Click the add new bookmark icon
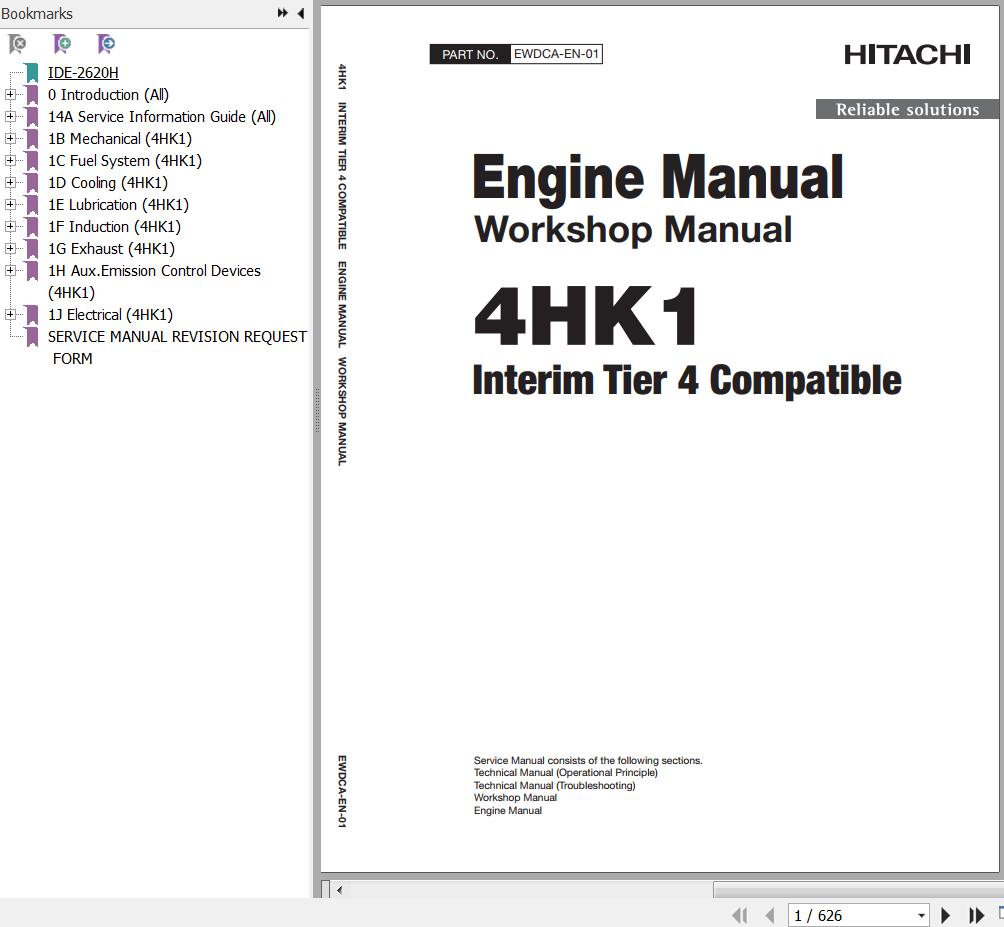Screen dimensions: 1004x927 click(x=61, y=44)
